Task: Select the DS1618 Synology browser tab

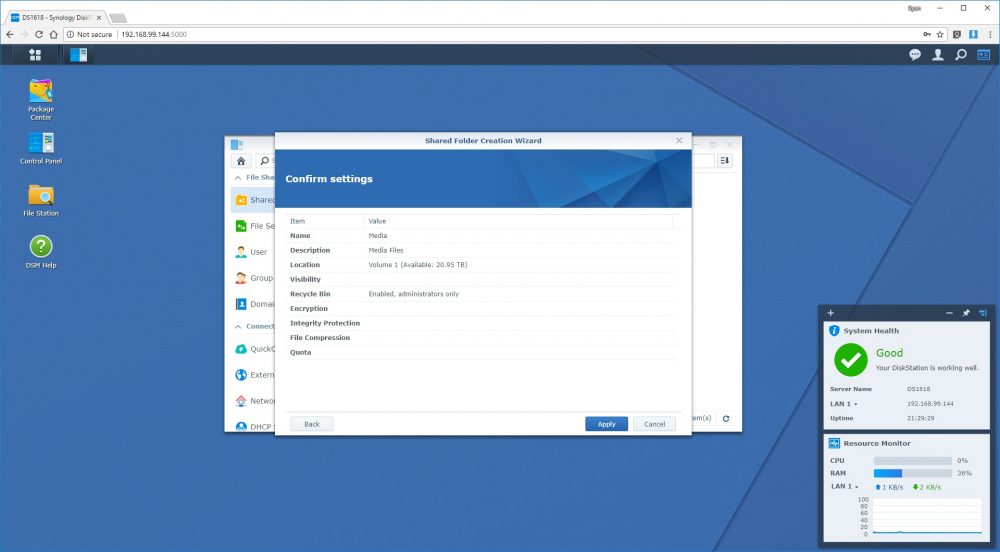Action: pyautogui.click(x=56, y=18)
